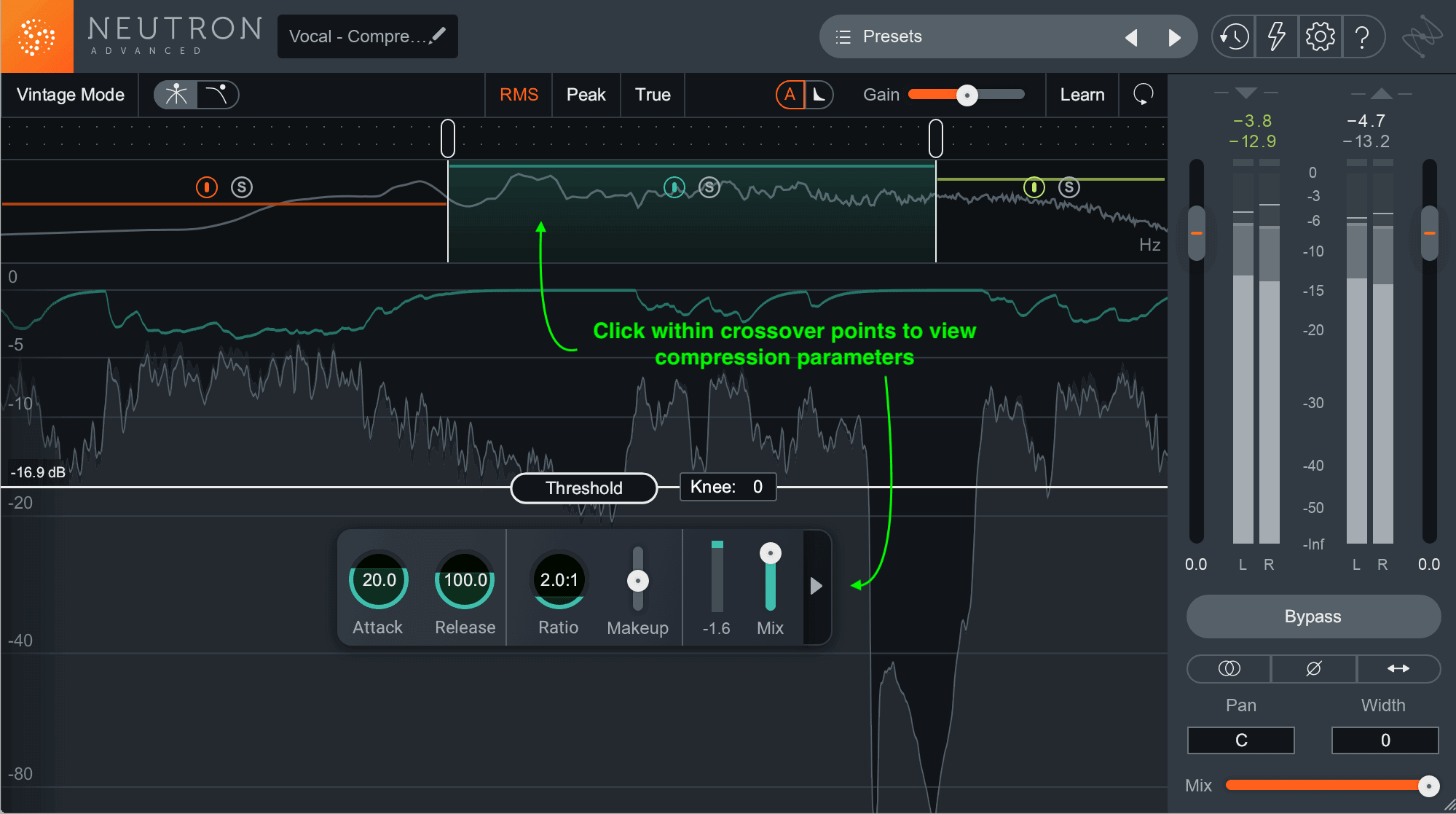The height and width of the screenshot is (814, 1456).
Task: Select RMS detection mode
Action: (x=519, y=95)
